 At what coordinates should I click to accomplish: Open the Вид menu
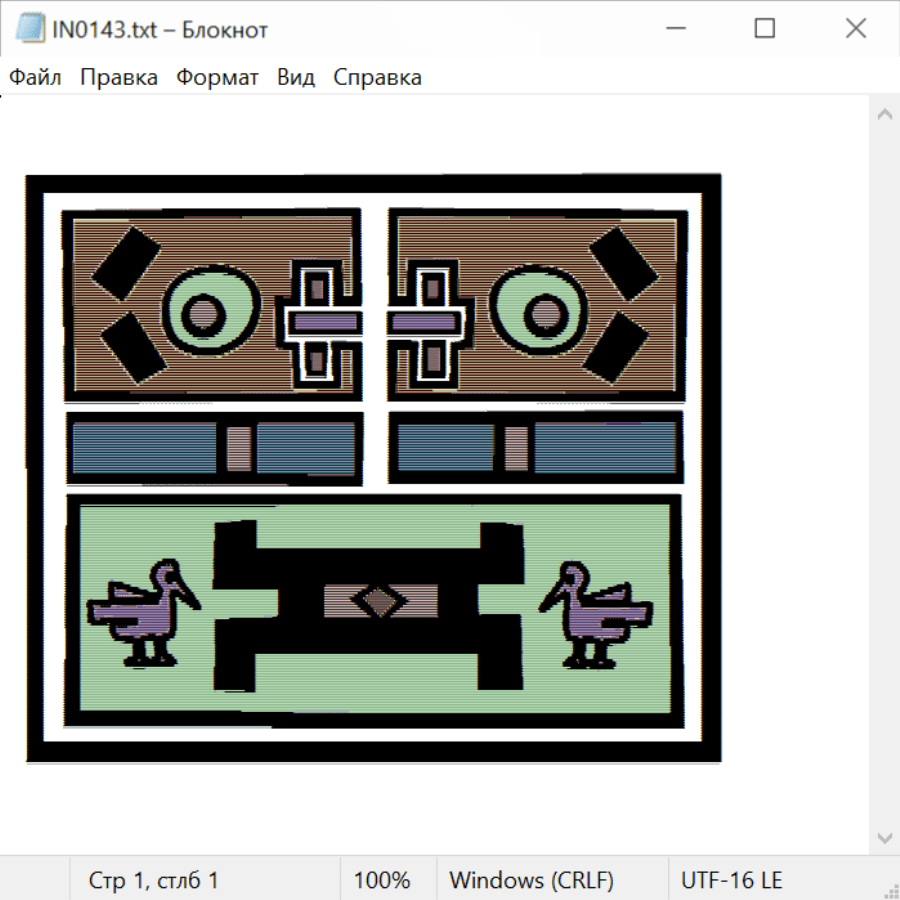pyautogui.click(x=295, y=78)
